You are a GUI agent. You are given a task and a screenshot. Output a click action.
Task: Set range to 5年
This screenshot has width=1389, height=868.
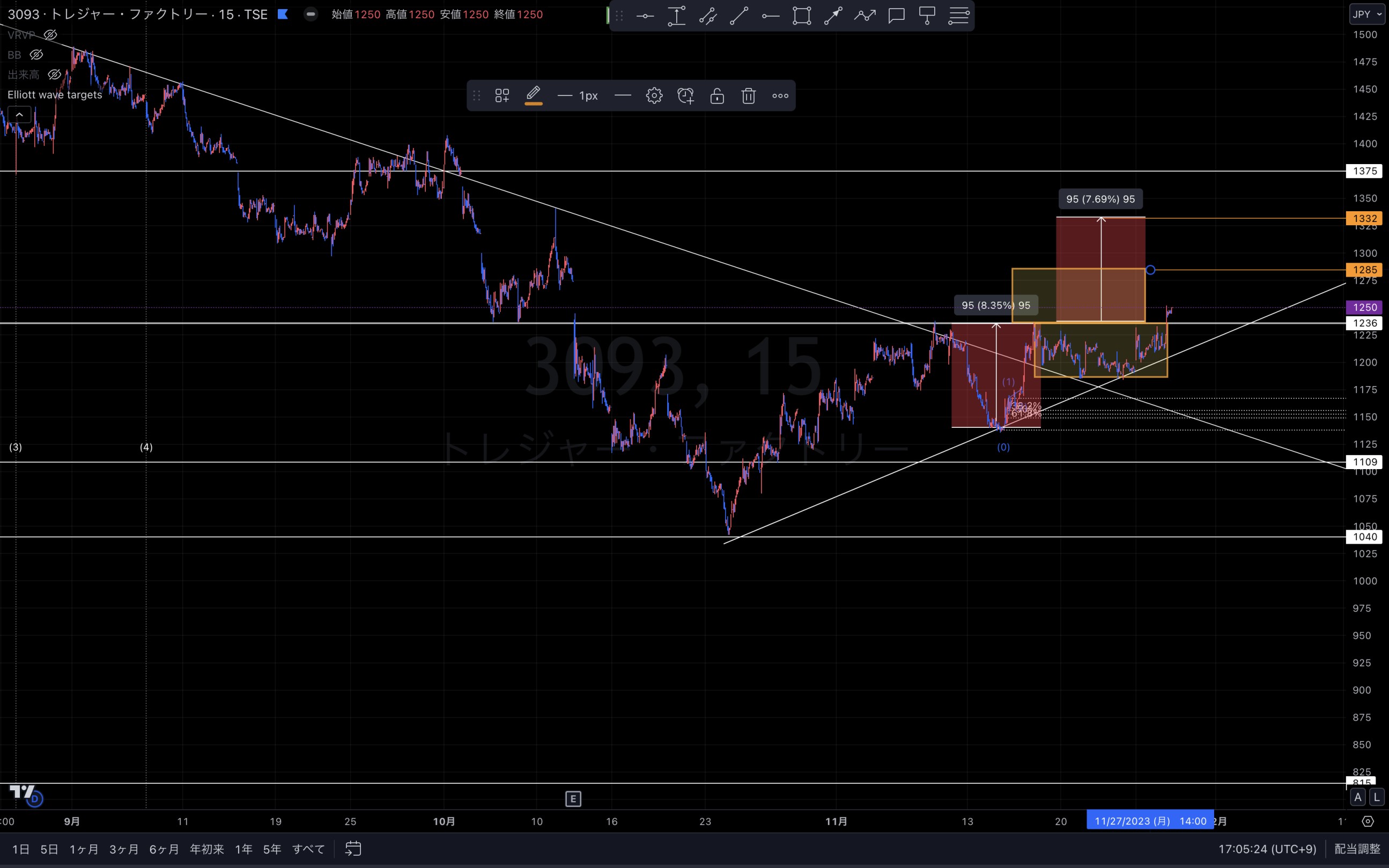pos(272,849)
